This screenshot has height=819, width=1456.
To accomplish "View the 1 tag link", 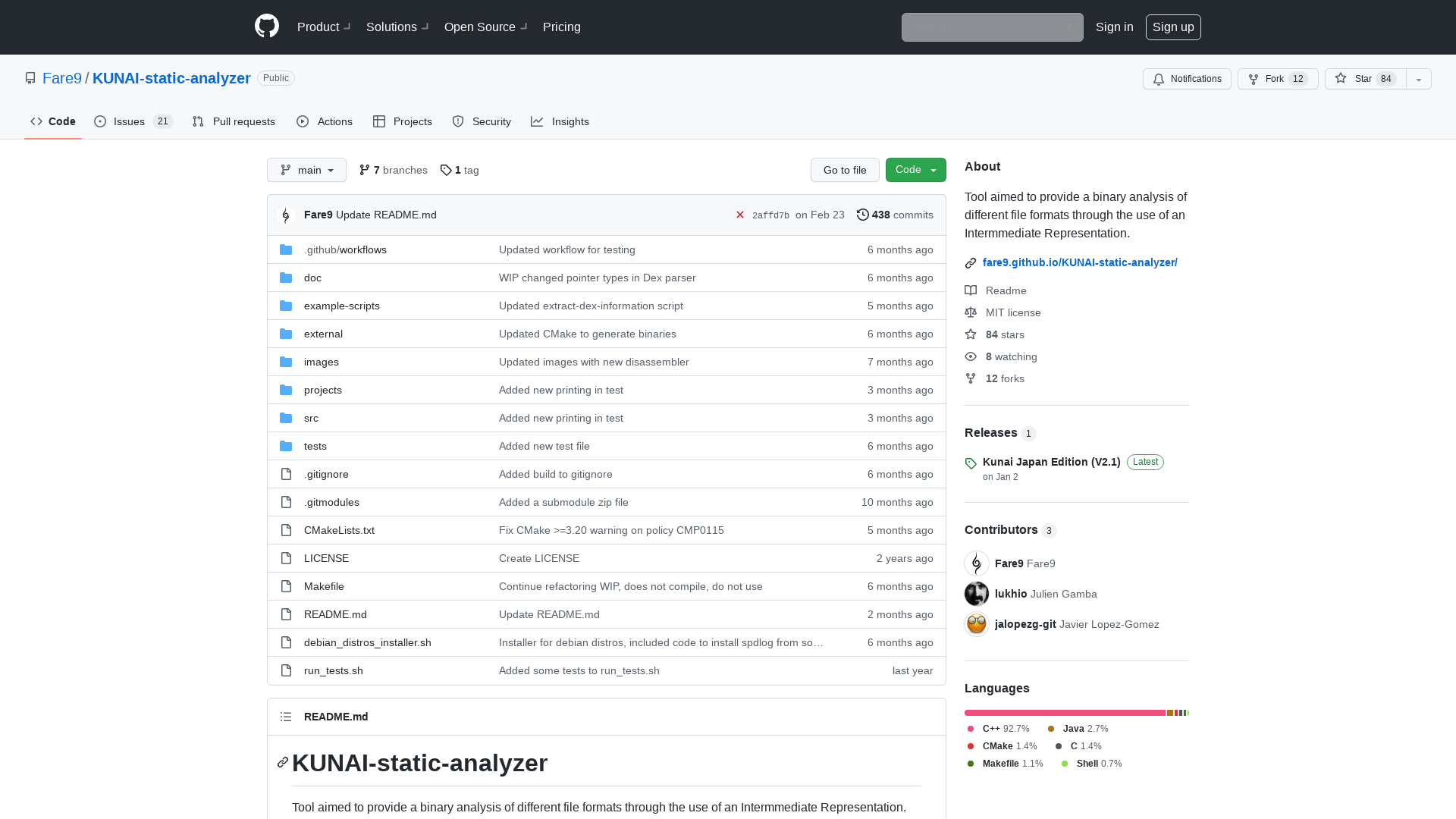I will tap(460, 170).
